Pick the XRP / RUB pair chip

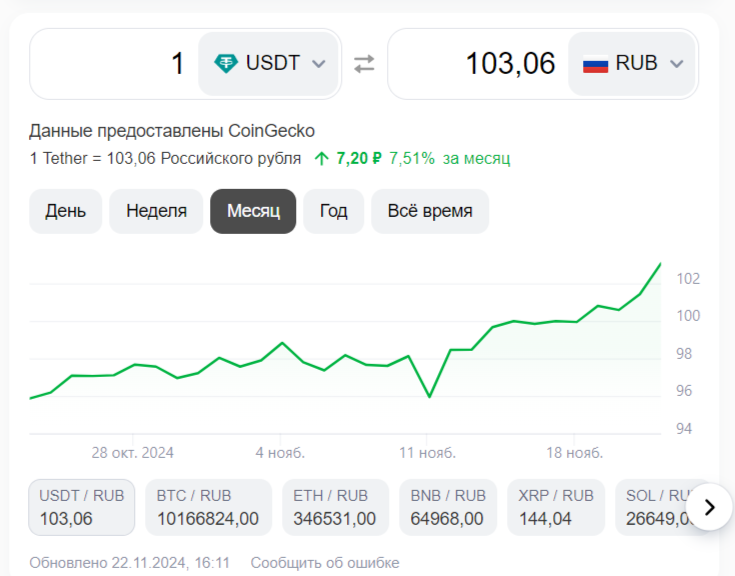point(556,507)
